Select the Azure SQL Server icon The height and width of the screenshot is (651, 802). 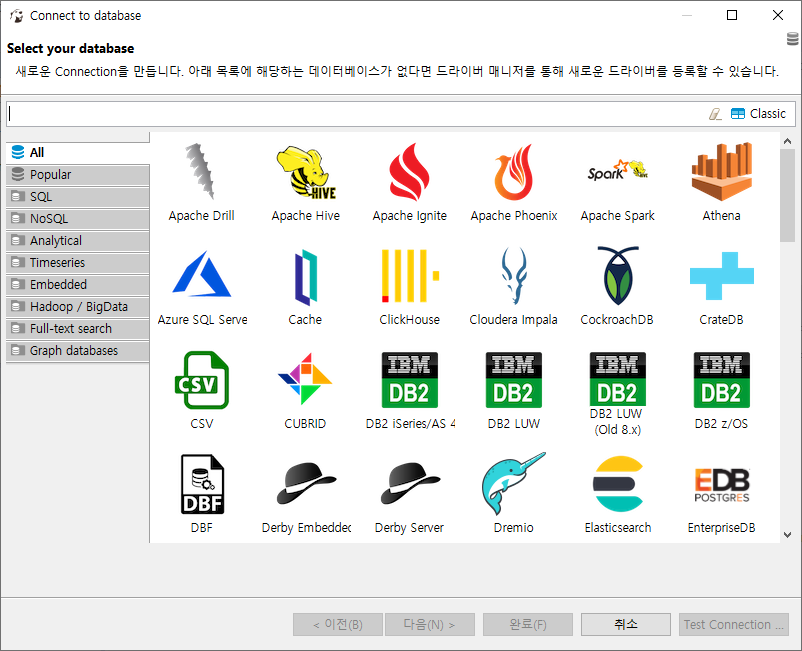tap(202, 275)
